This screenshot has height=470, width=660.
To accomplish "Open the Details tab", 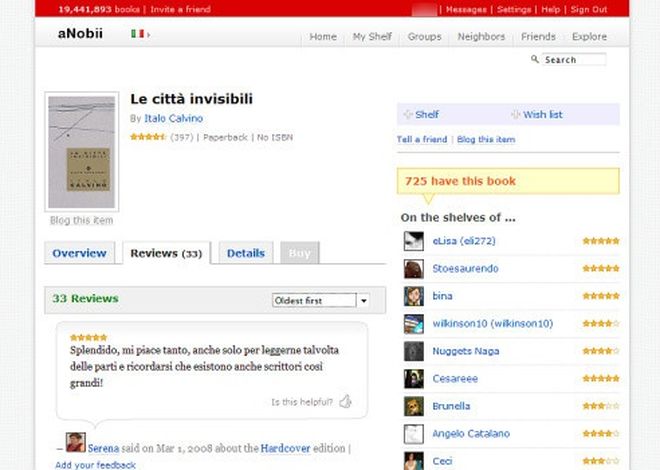I will 246,253.
